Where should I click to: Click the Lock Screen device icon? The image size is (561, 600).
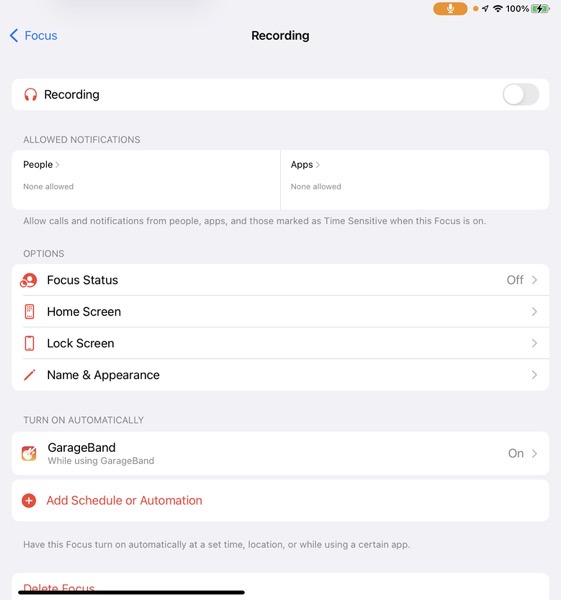tap(29, 343)
